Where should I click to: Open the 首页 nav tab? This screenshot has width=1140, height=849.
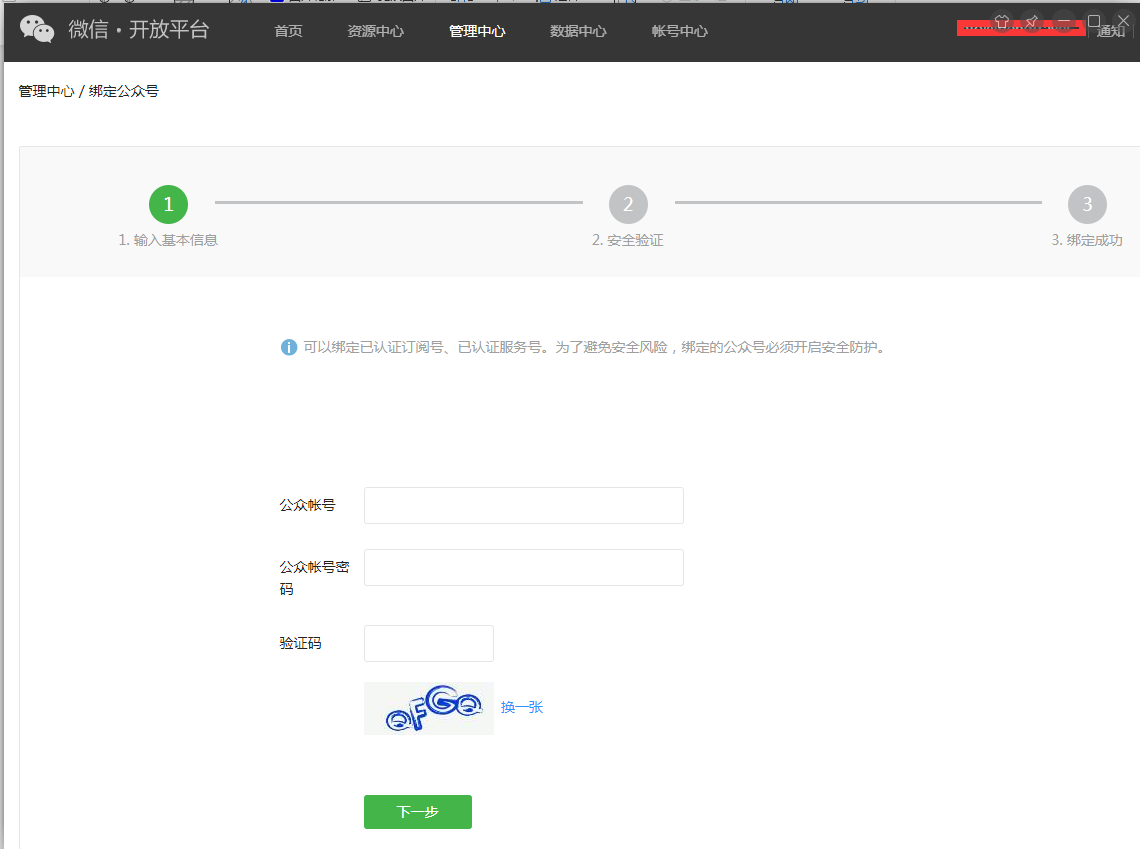(x=288, y=31)
